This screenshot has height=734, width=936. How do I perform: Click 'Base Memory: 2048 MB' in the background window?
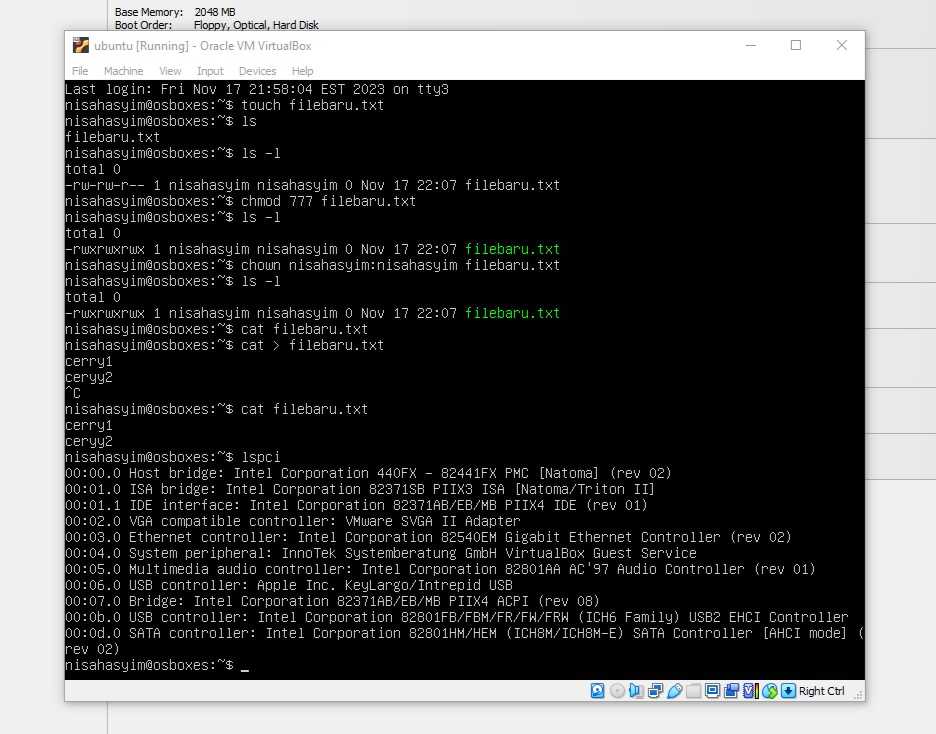point(175,12)
